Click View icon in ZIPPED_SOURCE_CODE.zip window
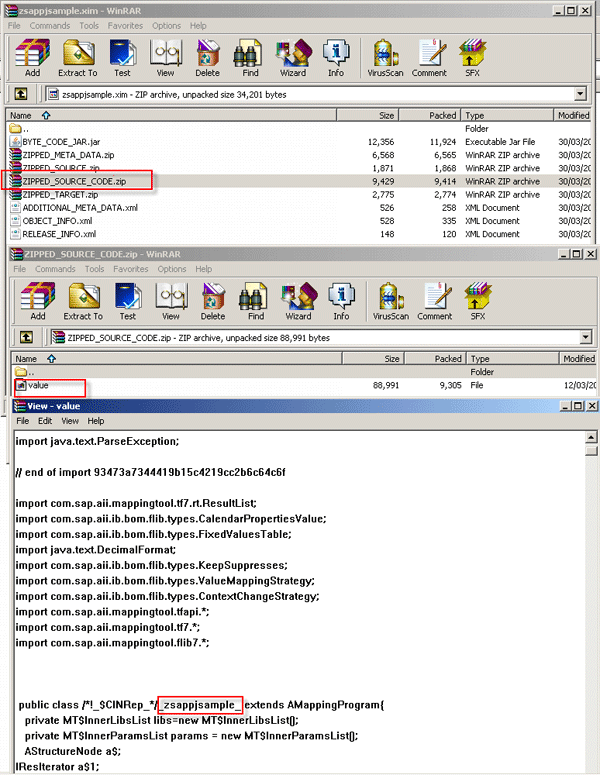600x775 pixels. 171,301
